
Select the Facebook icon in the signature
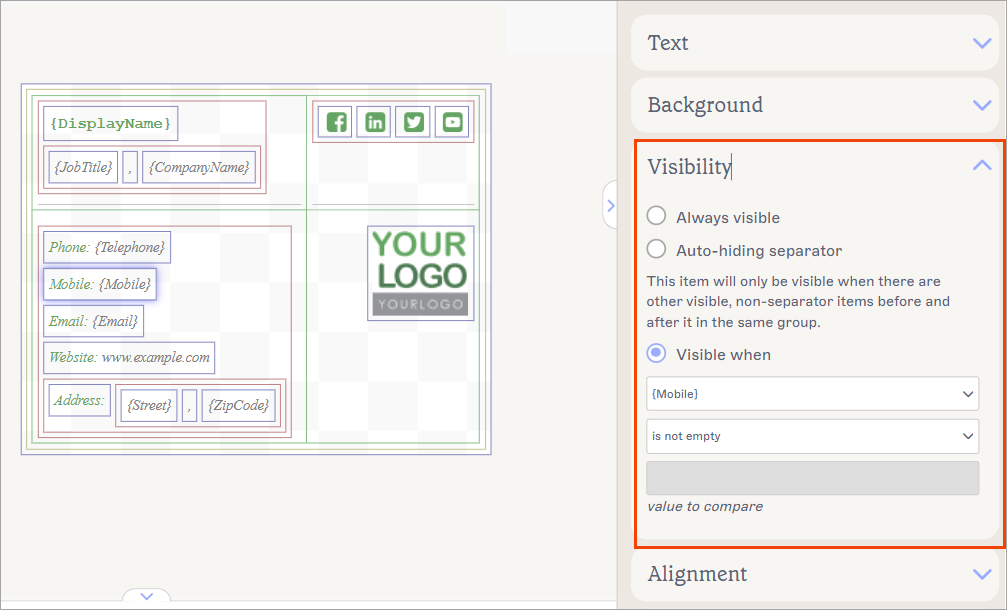(336, 122)
